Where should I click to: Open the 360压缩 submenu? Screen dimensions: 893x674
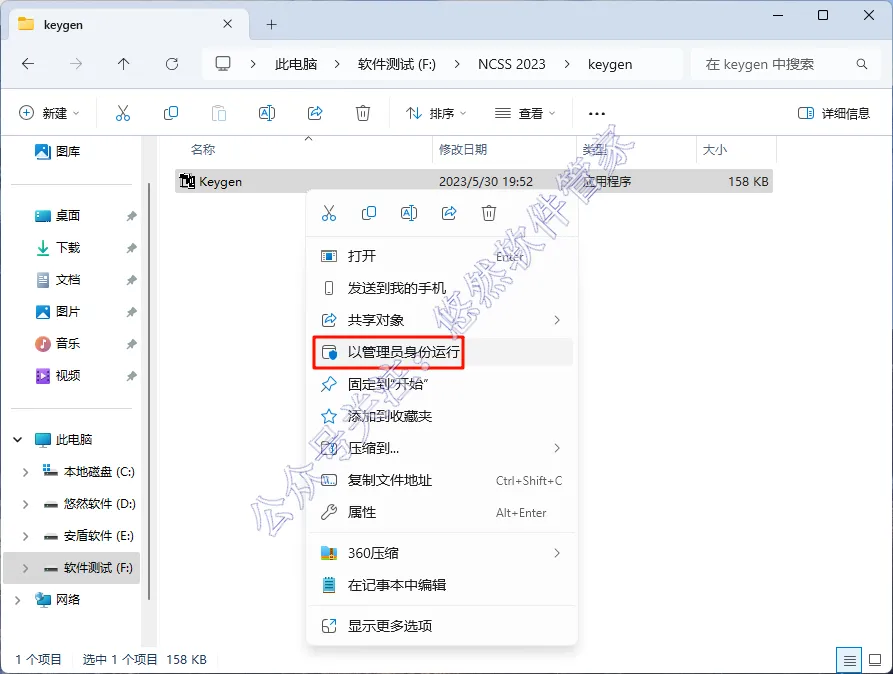coord(442,553)
